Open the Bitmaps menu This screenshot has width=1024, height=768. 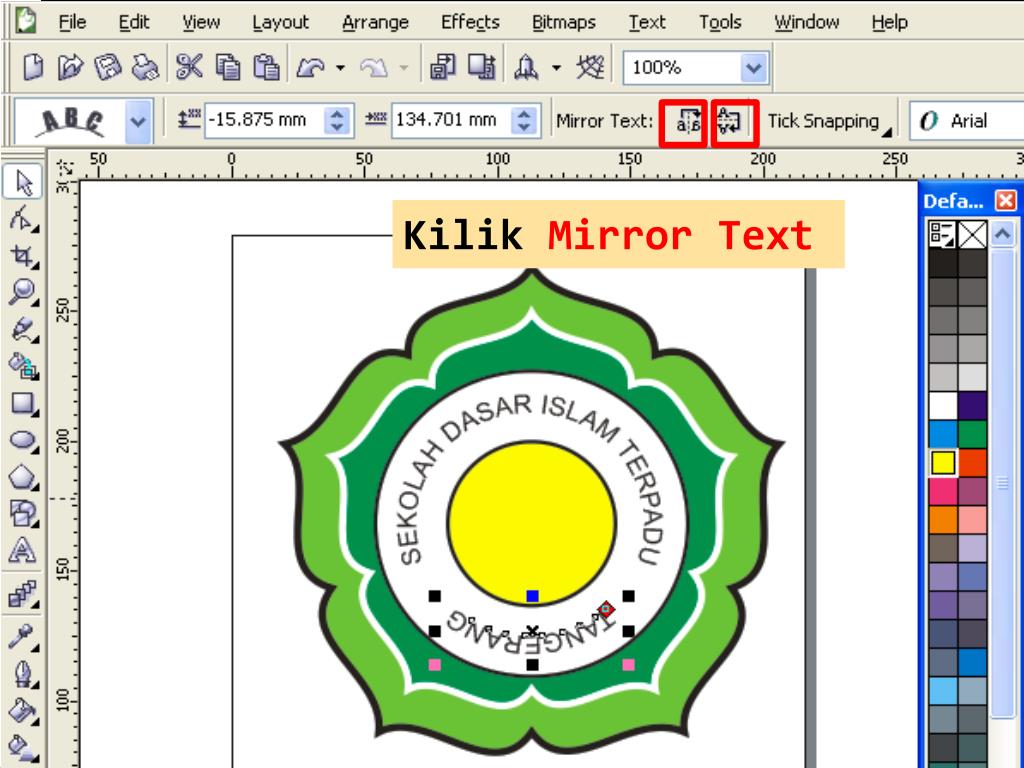click(564, 22)
